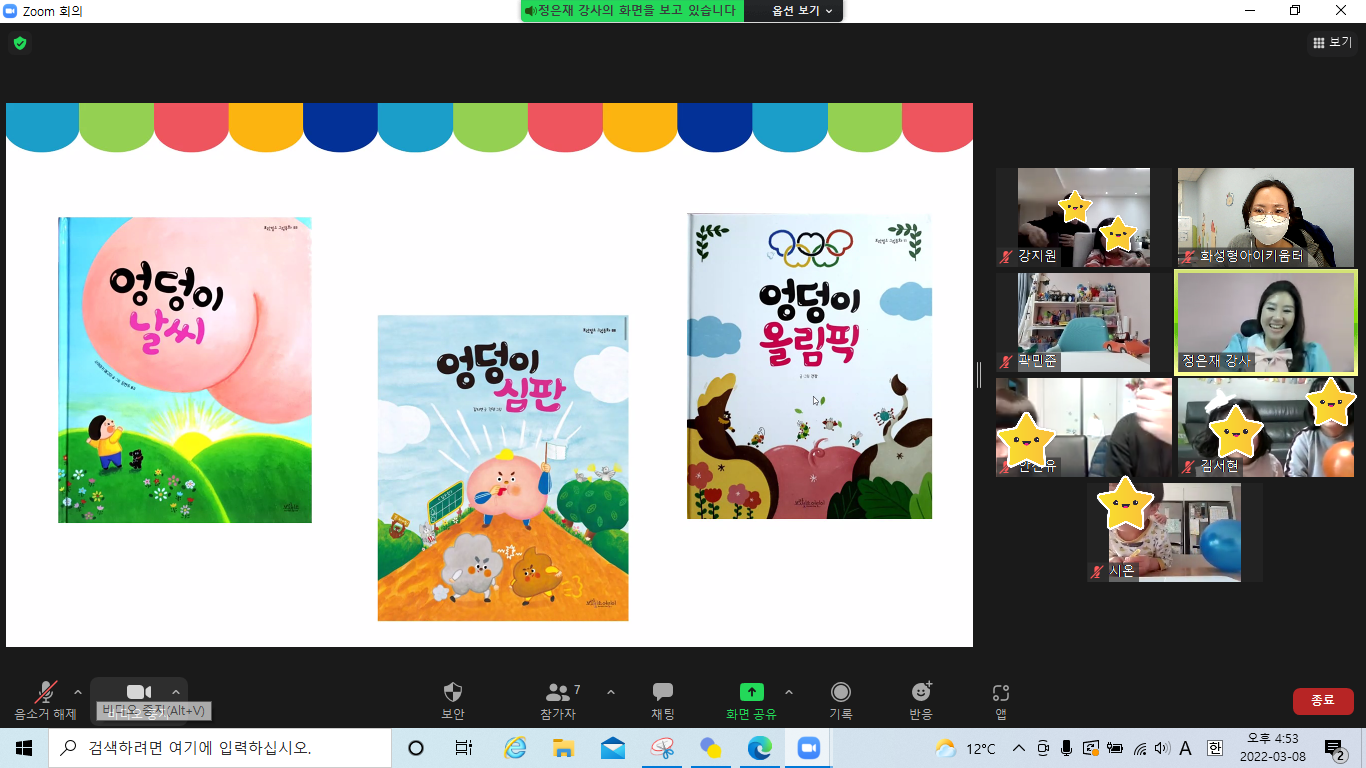
Task: Click the battery tray icon
Action: 1115,748
